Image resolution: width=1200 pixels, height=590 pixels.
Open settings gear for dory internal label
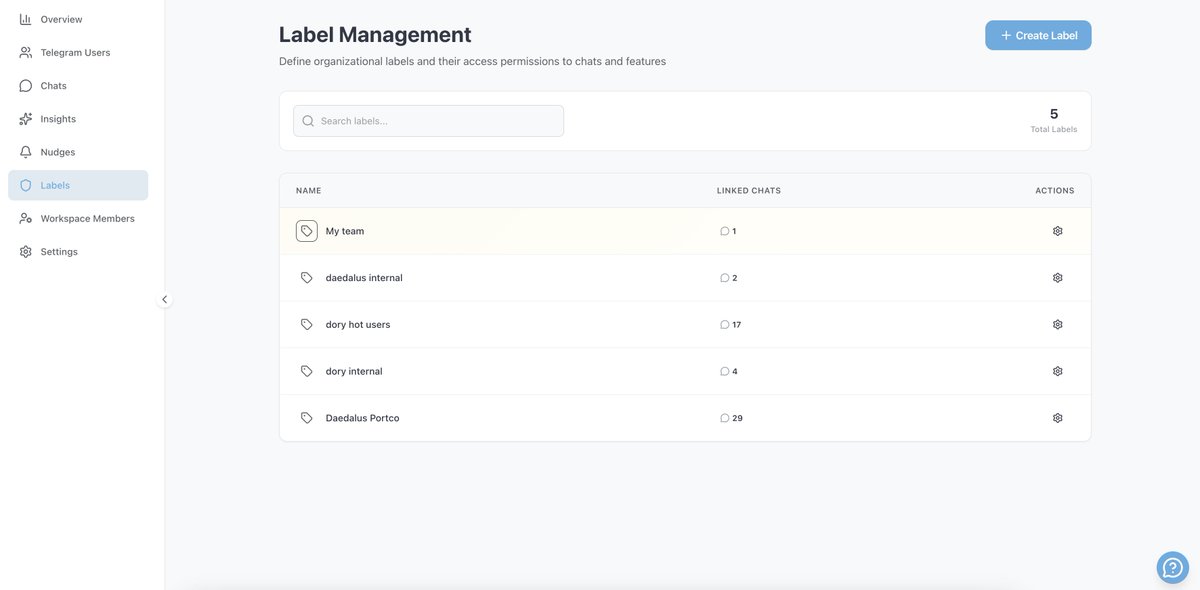coord(1057,371)
